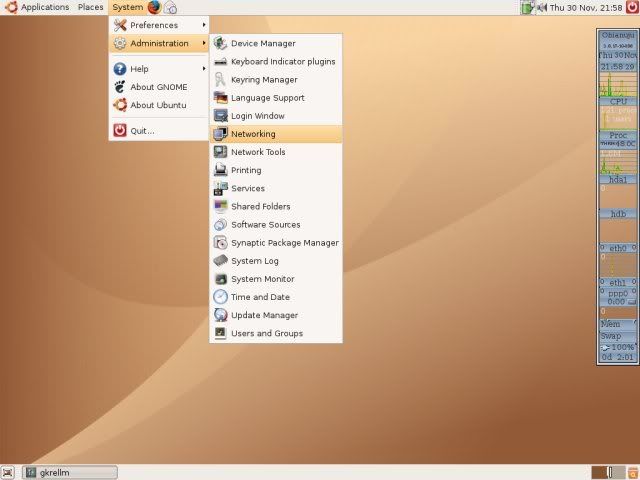Viewport: 640px width, 480px height.
Task: Expand the Help submenu
Action: (159, 69)
